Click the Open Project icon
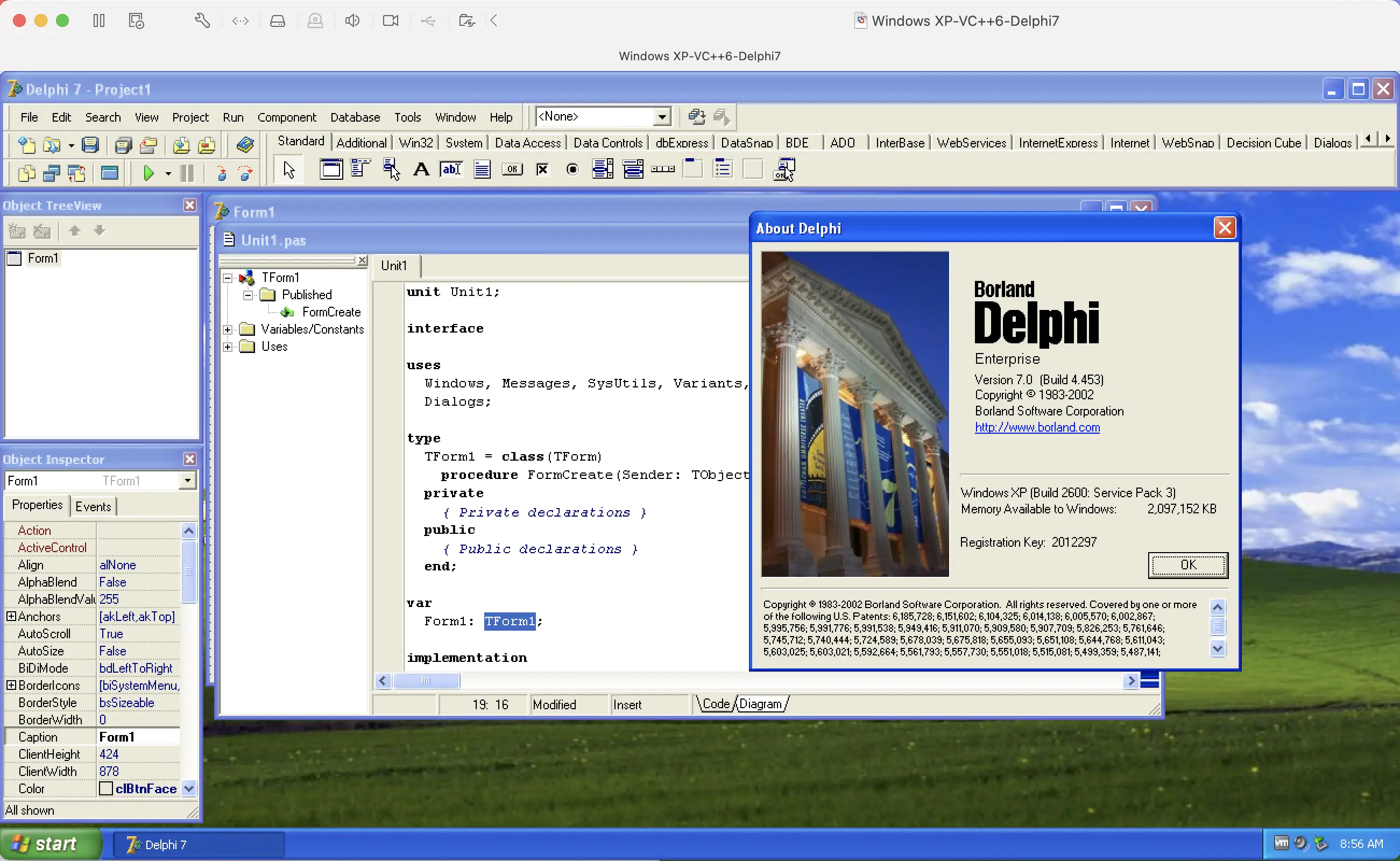Screen dimensions: 1400x861 pyautogui.click(x=149, y=146)
